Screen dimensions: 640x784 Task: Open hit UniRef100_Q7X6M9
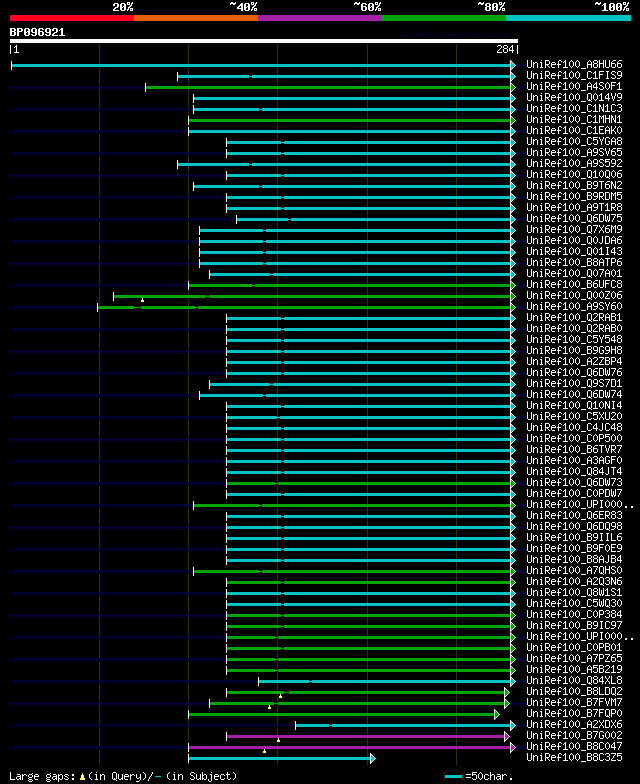point(574,230)
